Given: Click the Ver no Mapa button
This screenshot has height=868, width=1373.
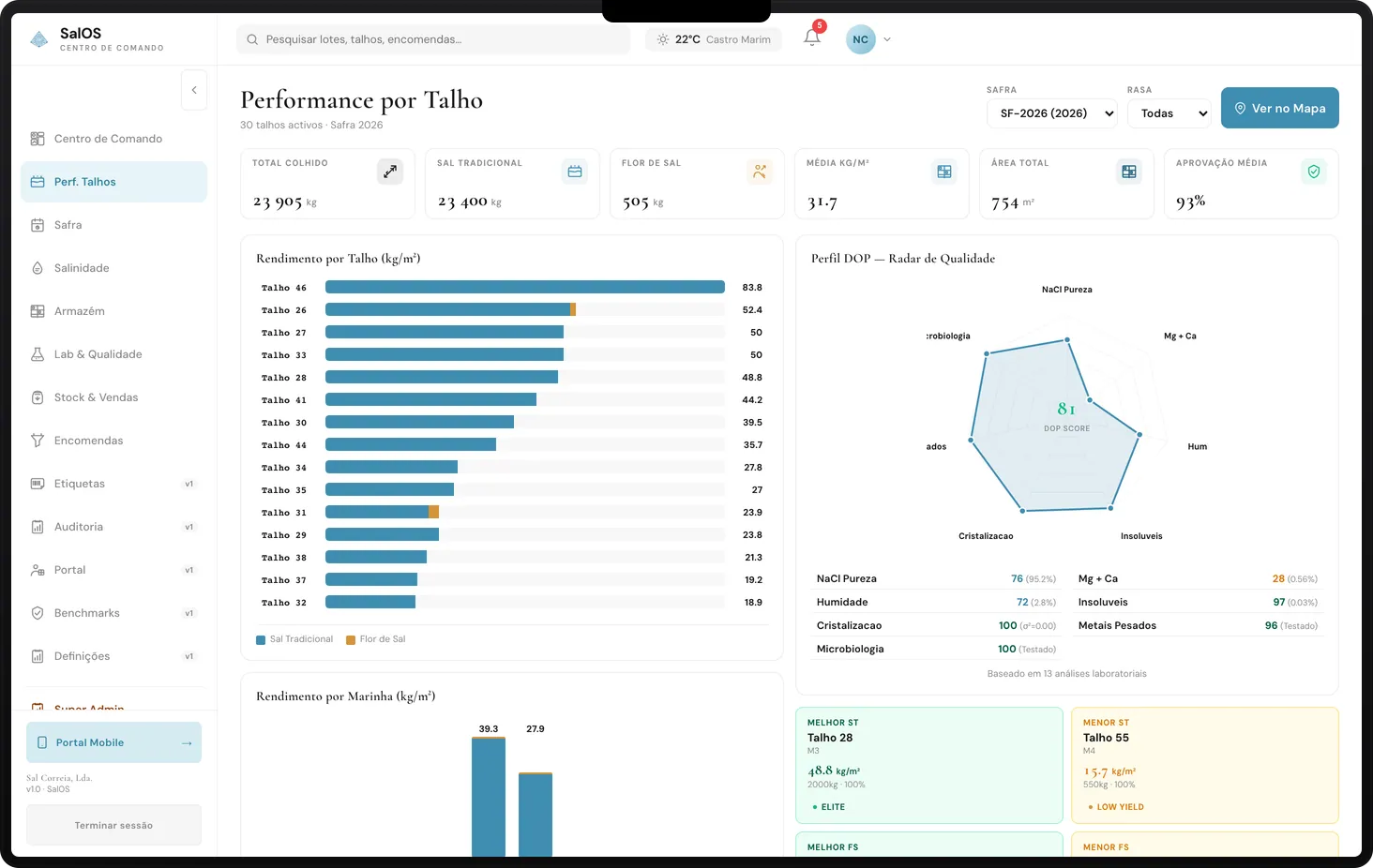Looking at the screenshot, I should [x=1279, y=108].
